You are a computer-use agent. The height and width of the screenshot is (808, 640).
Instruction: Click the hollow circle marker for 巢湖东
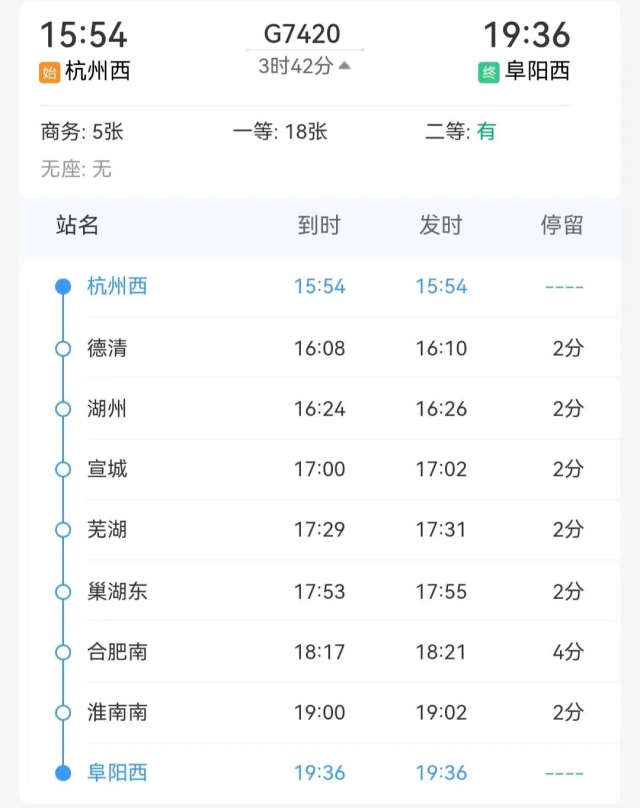click(x=63, y=592)
